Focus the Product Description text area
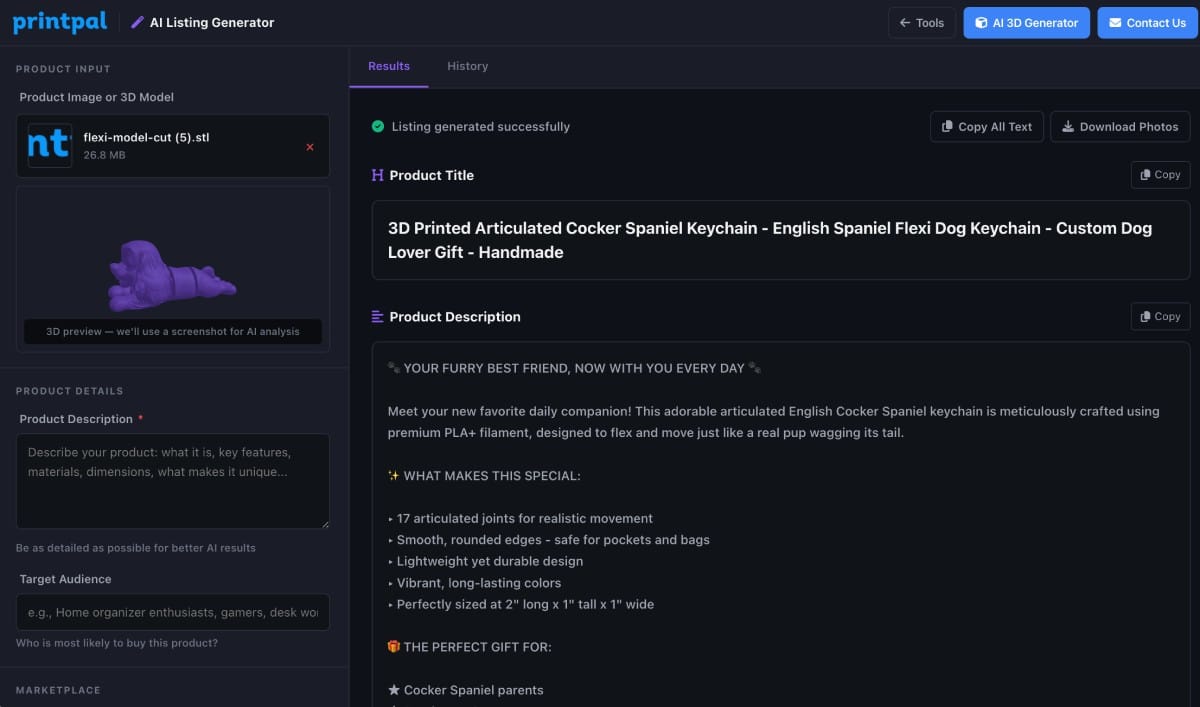1200x707 pixels. coord(172,481)
